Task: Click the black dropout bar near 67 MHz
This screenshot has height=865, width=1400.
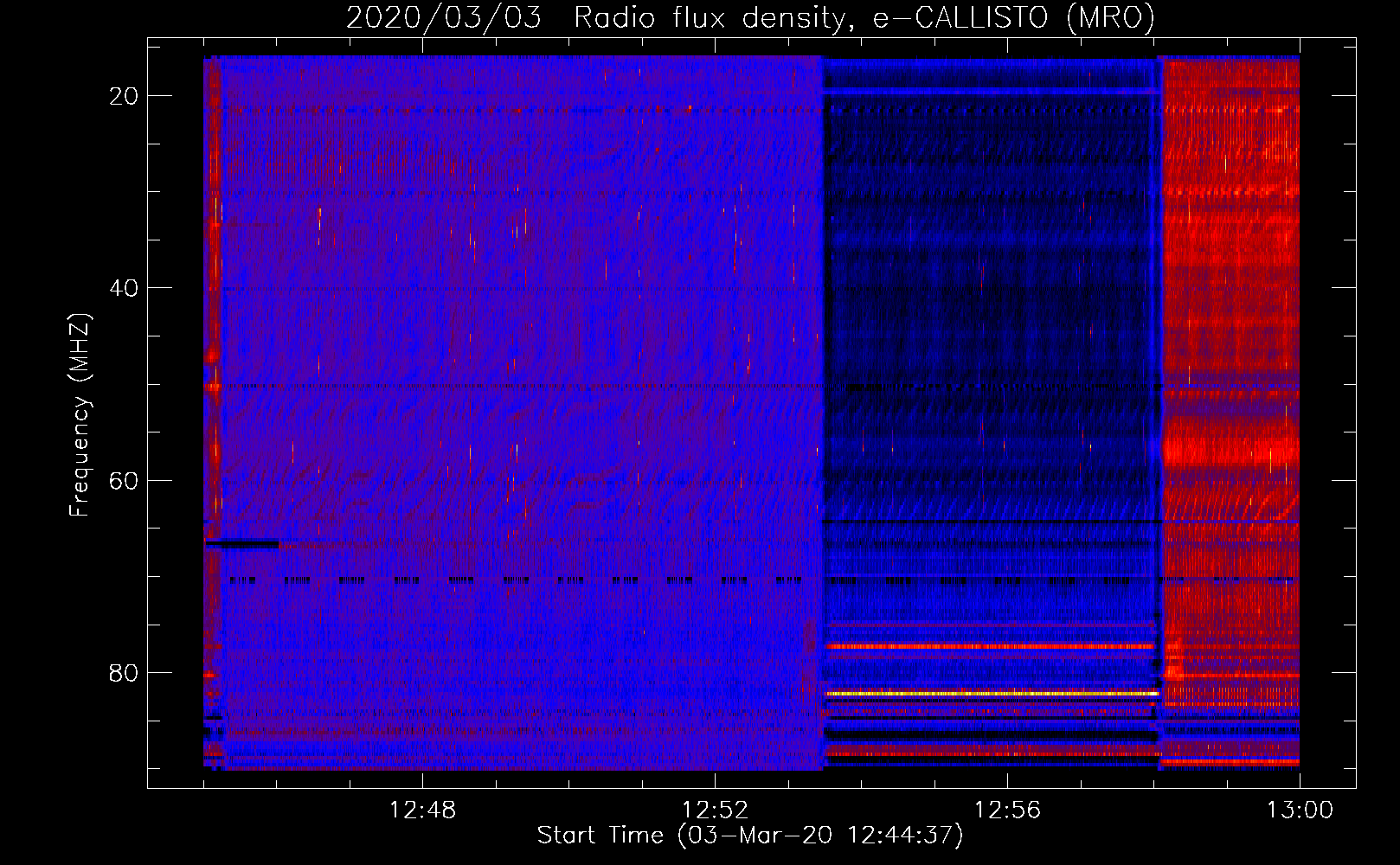Action: coord(241,544)
